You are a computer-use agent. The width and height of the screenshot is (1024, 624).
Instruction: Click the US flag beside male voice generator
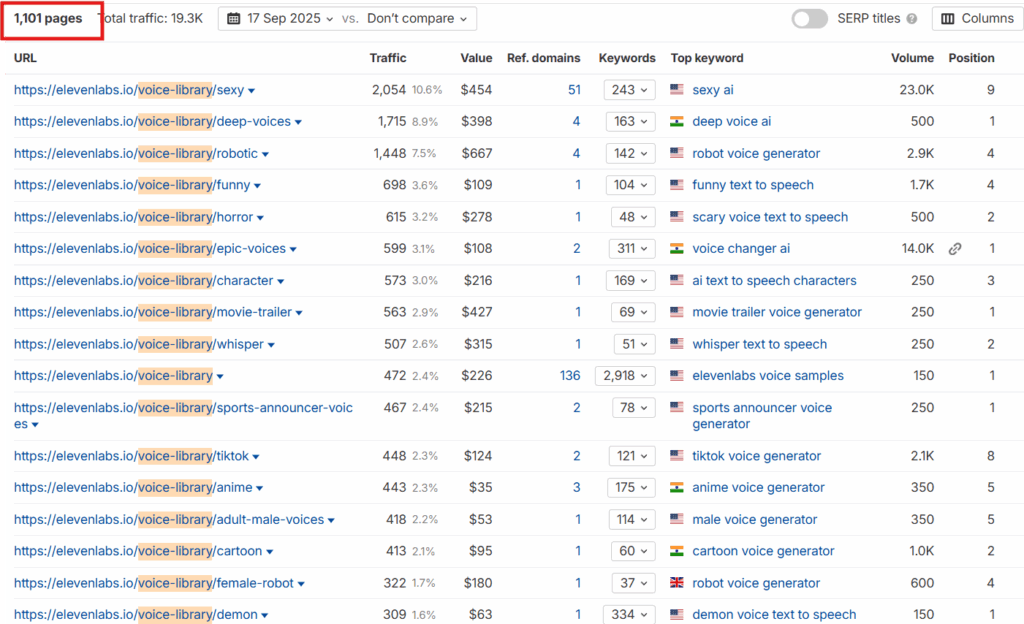(677, 519)
